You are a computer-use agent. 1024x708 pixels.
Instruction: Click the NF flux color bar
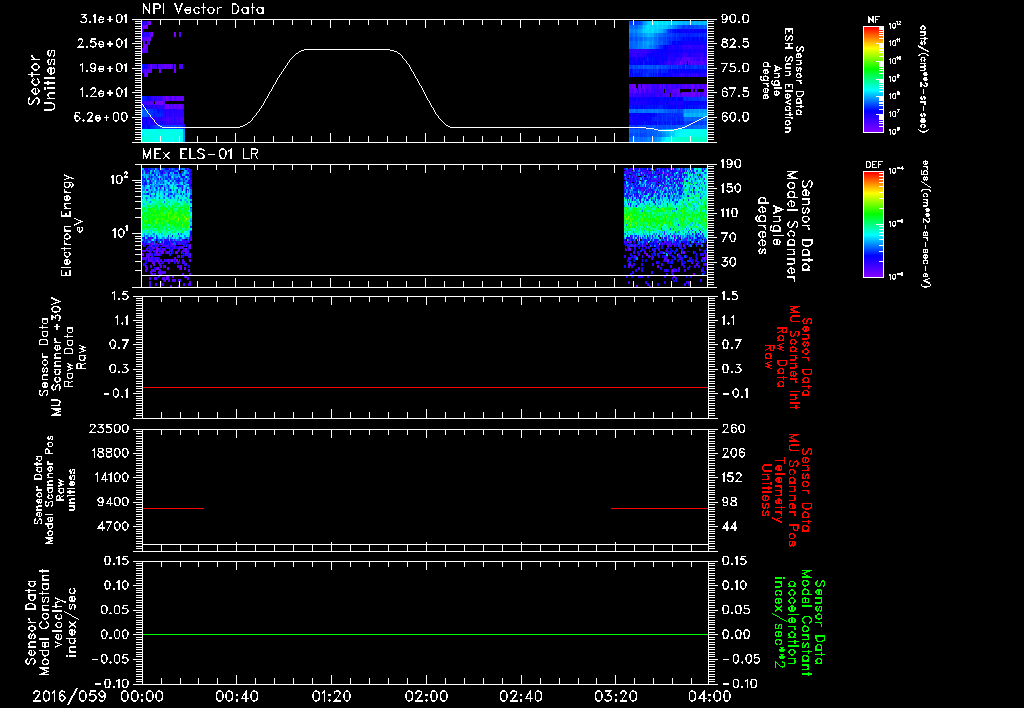coord(874,78)
